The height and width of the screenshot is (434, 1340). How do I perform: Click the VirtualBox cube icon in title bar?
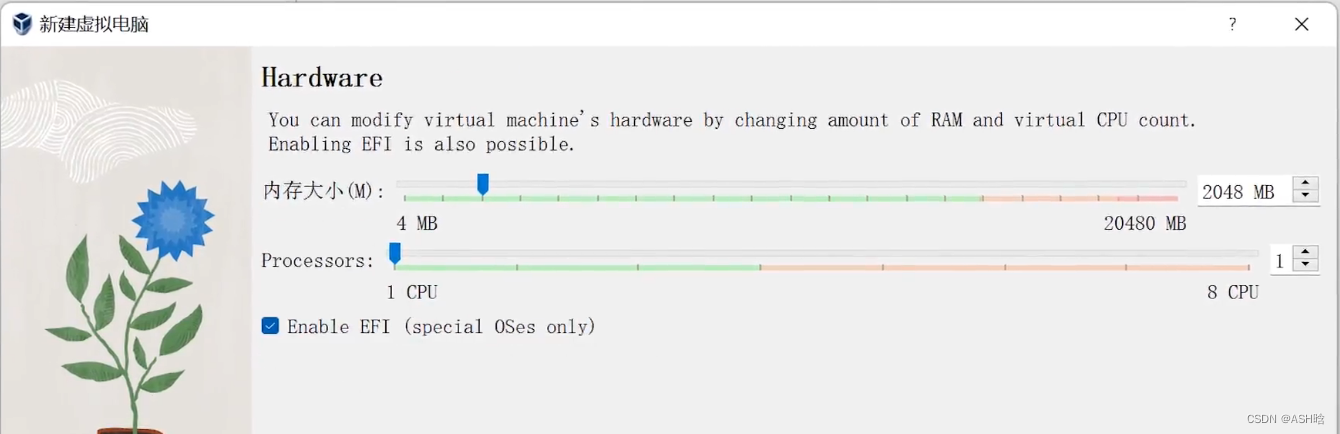[22, 24]
